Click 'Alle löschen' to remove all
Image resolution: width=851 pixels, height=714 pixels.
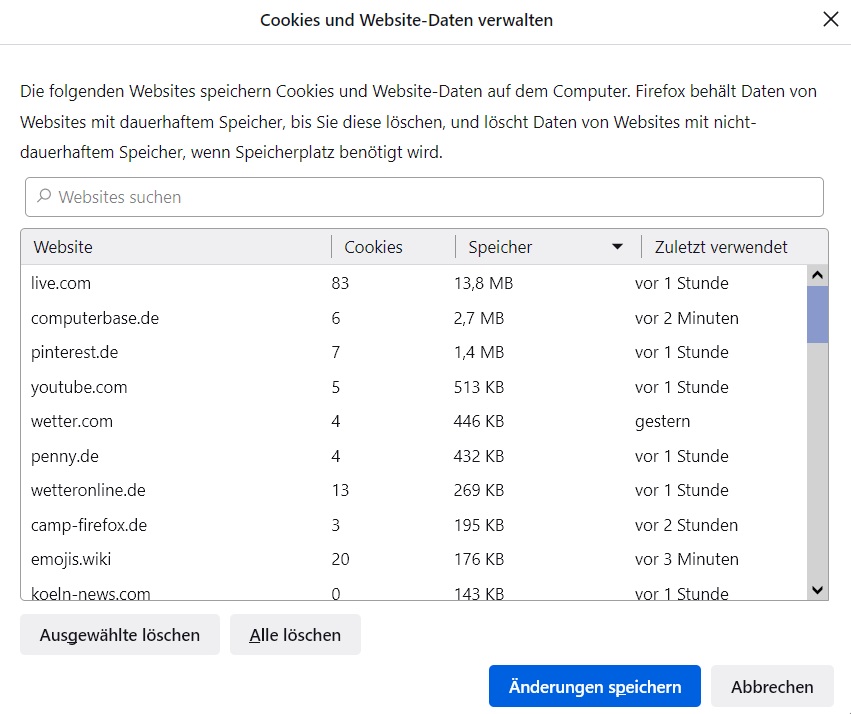click(295, 635)
